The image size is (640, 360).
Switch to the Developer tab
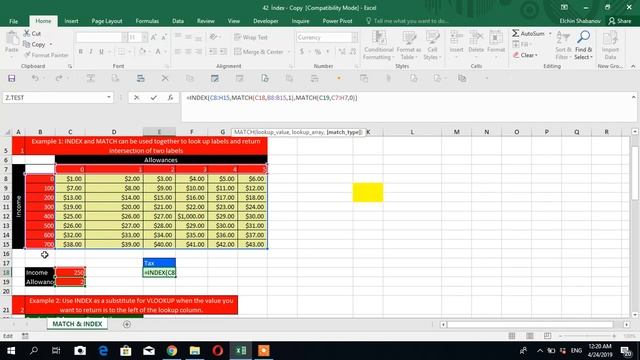point(265,21)
